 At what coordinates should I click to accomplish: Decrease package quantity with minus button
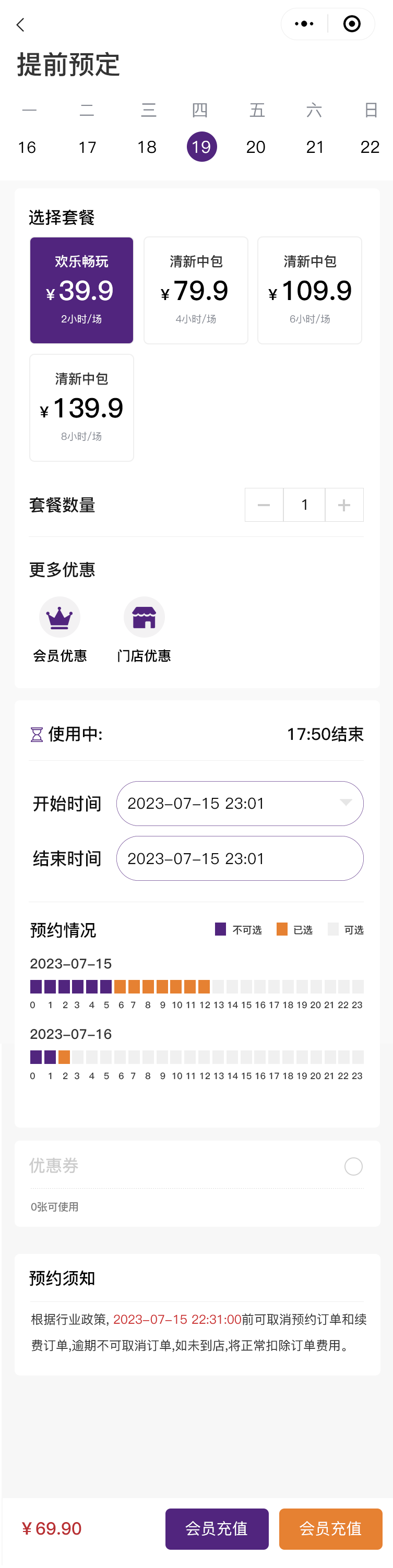point(264,505)
